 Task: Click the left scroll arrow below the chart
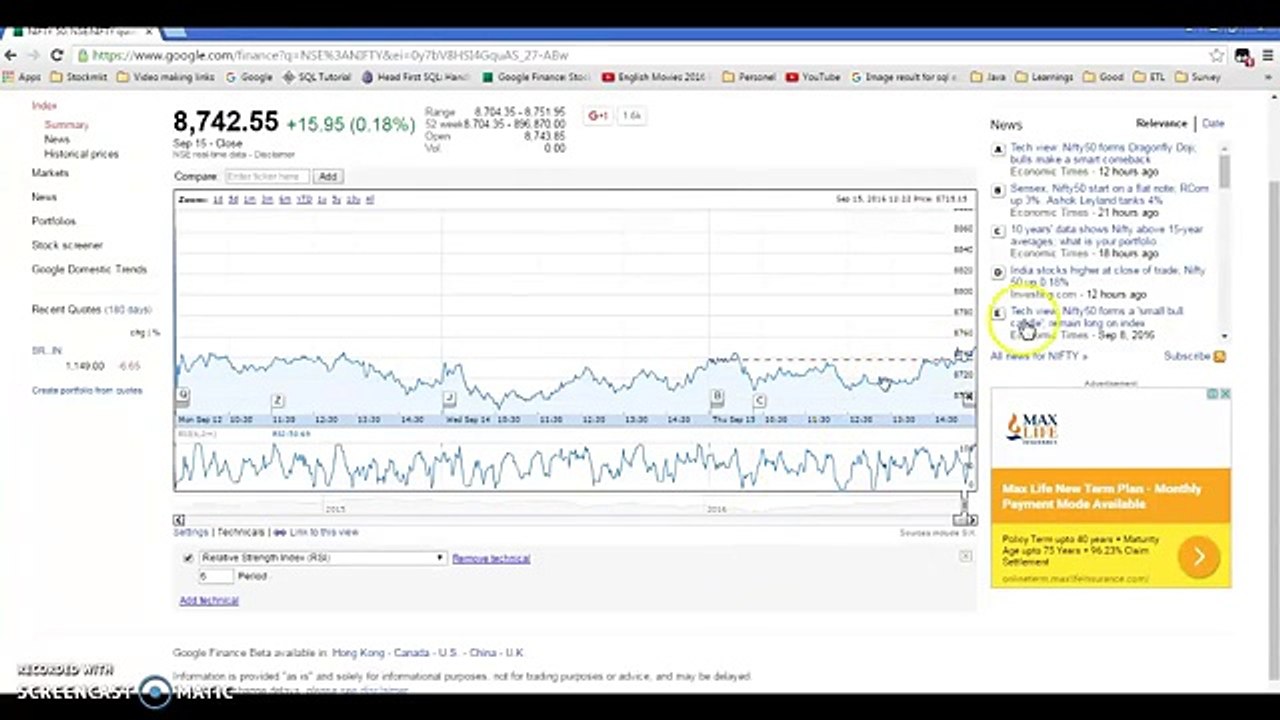coord(179,520)
